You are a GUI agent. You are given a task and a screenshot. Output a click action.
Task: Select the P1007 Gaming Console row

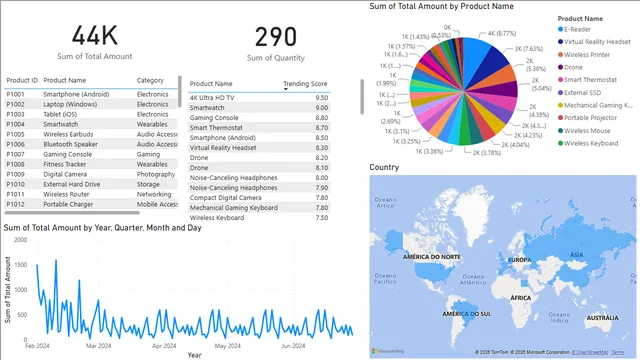91,154
